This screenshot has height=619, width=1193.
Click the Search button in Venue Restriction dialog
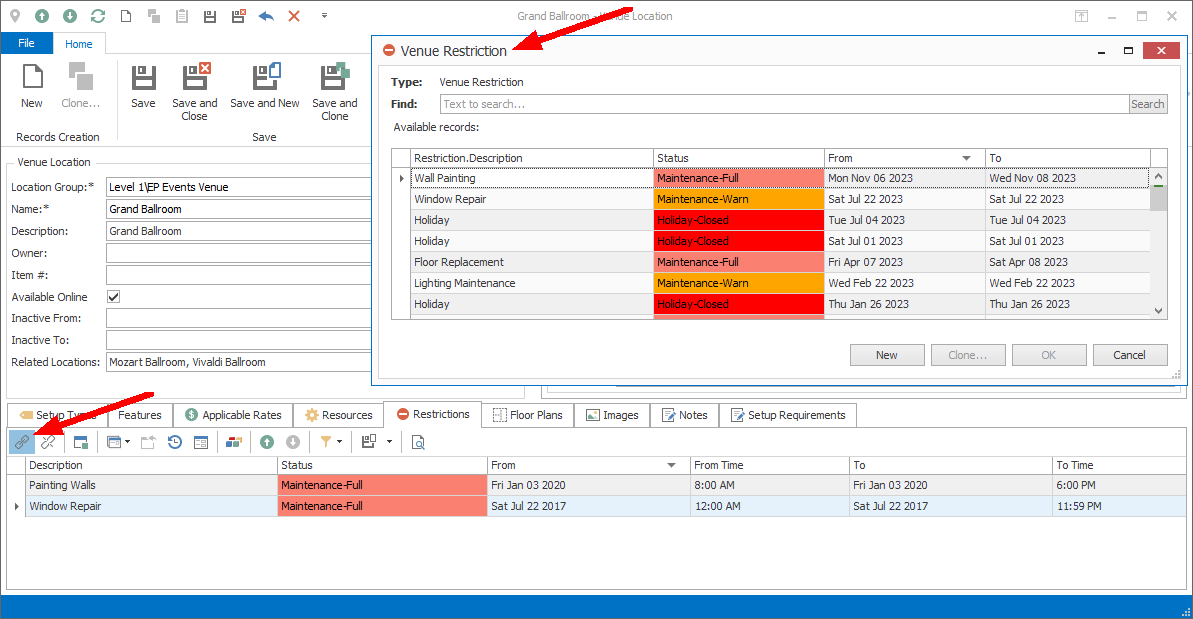[1147, 104]
